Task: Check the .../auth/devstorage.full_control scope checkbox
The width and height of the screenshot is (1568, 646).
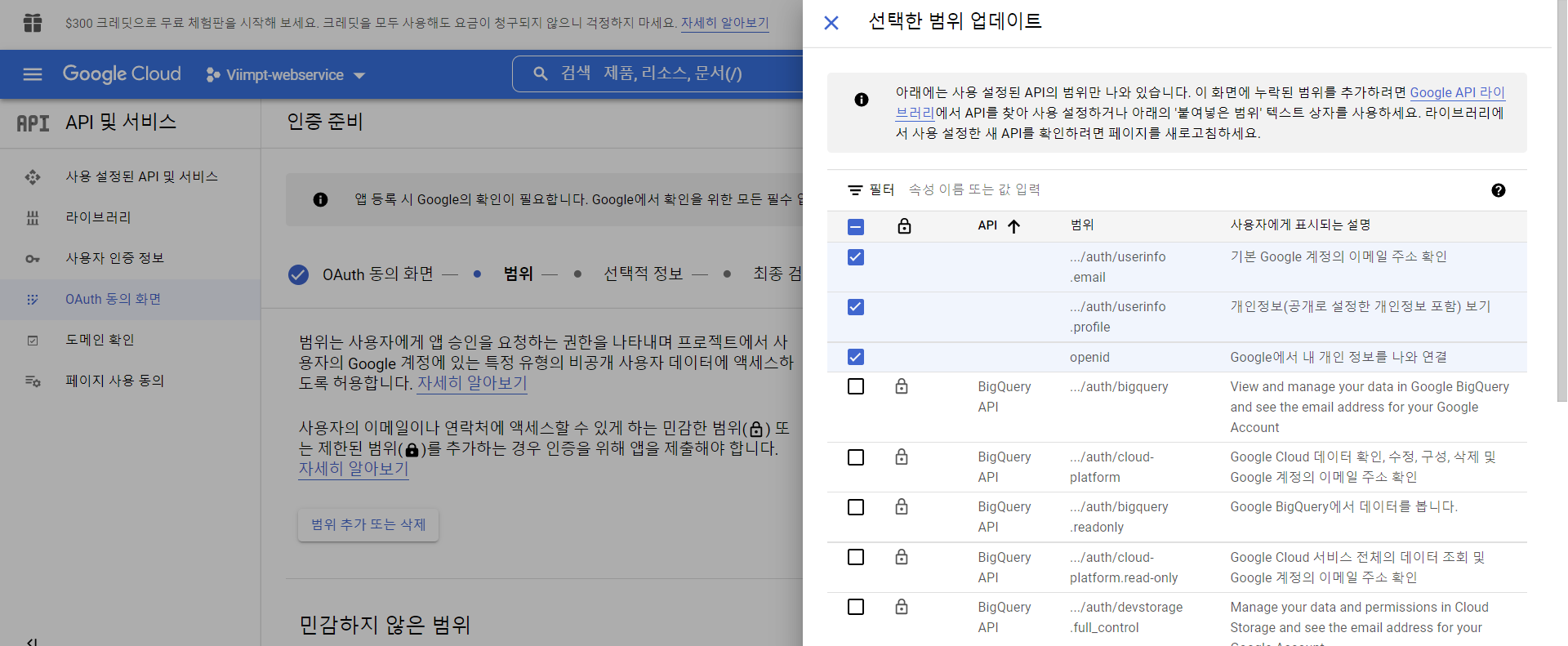Action: [856, 607]
